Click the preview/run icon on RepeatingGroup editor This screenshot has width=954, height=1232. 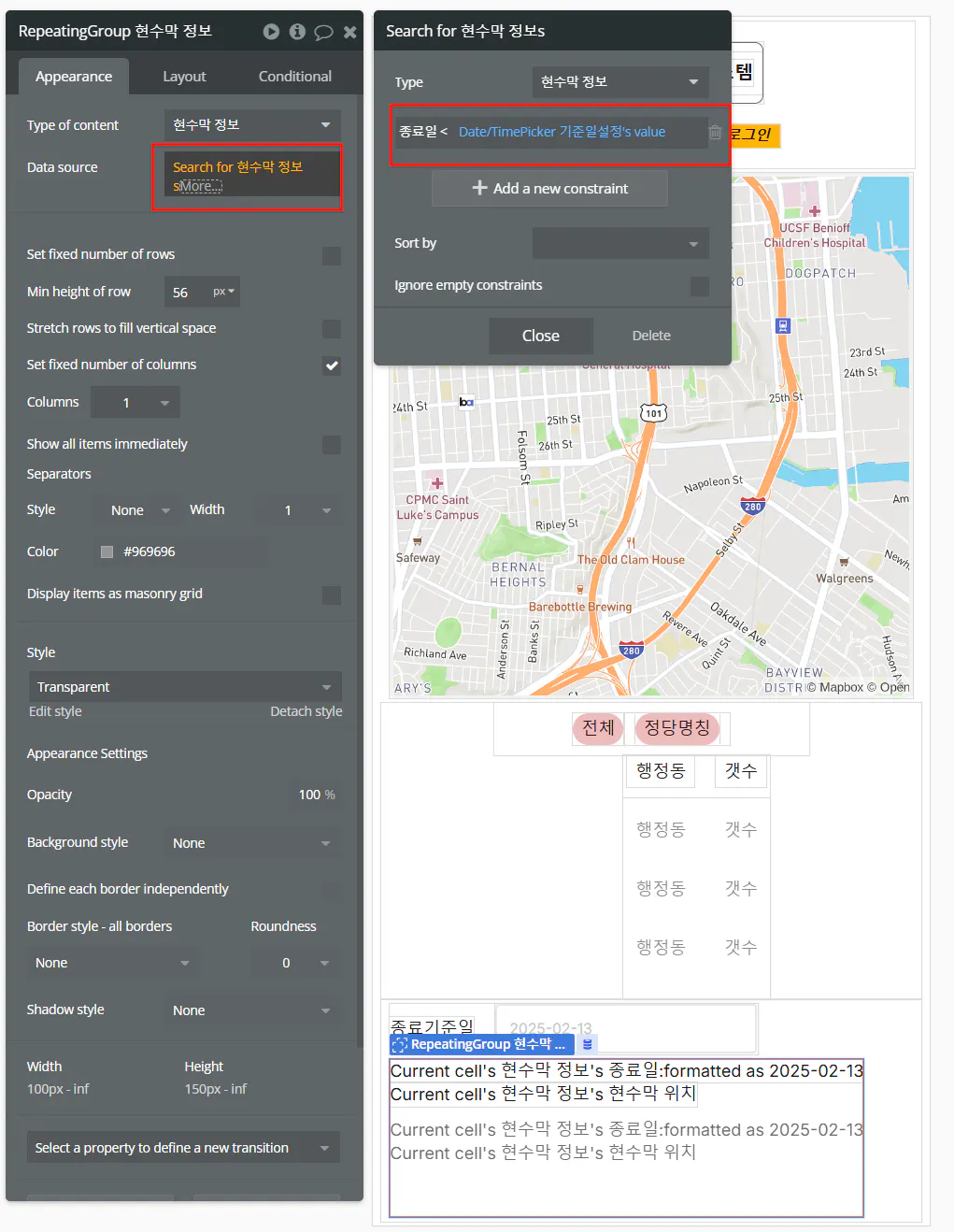pyautogui.click(x=270, y=31)
